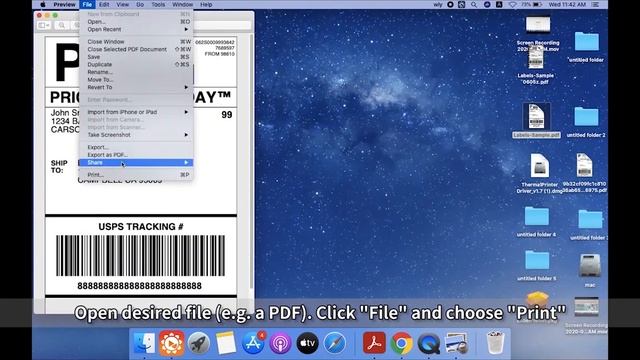Click the Wed 11:42 AM clock

(567, 4)
